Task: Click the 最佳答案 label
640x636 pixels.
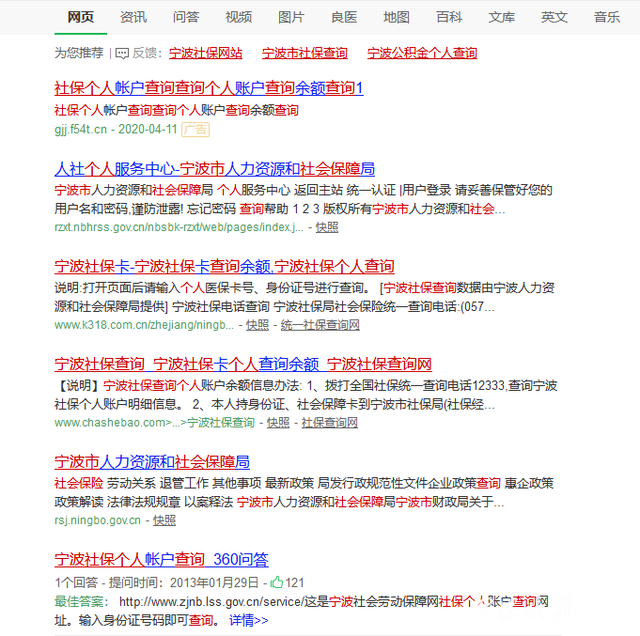Action: (79, 602)
